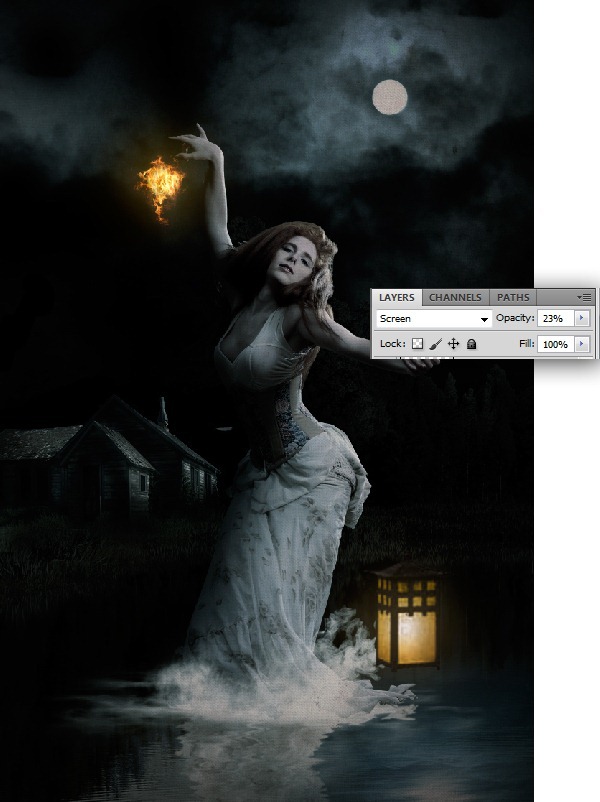The image size is (600, 802).
Task: Toggle Lock position icon
Action: click(x=454, y=344)
